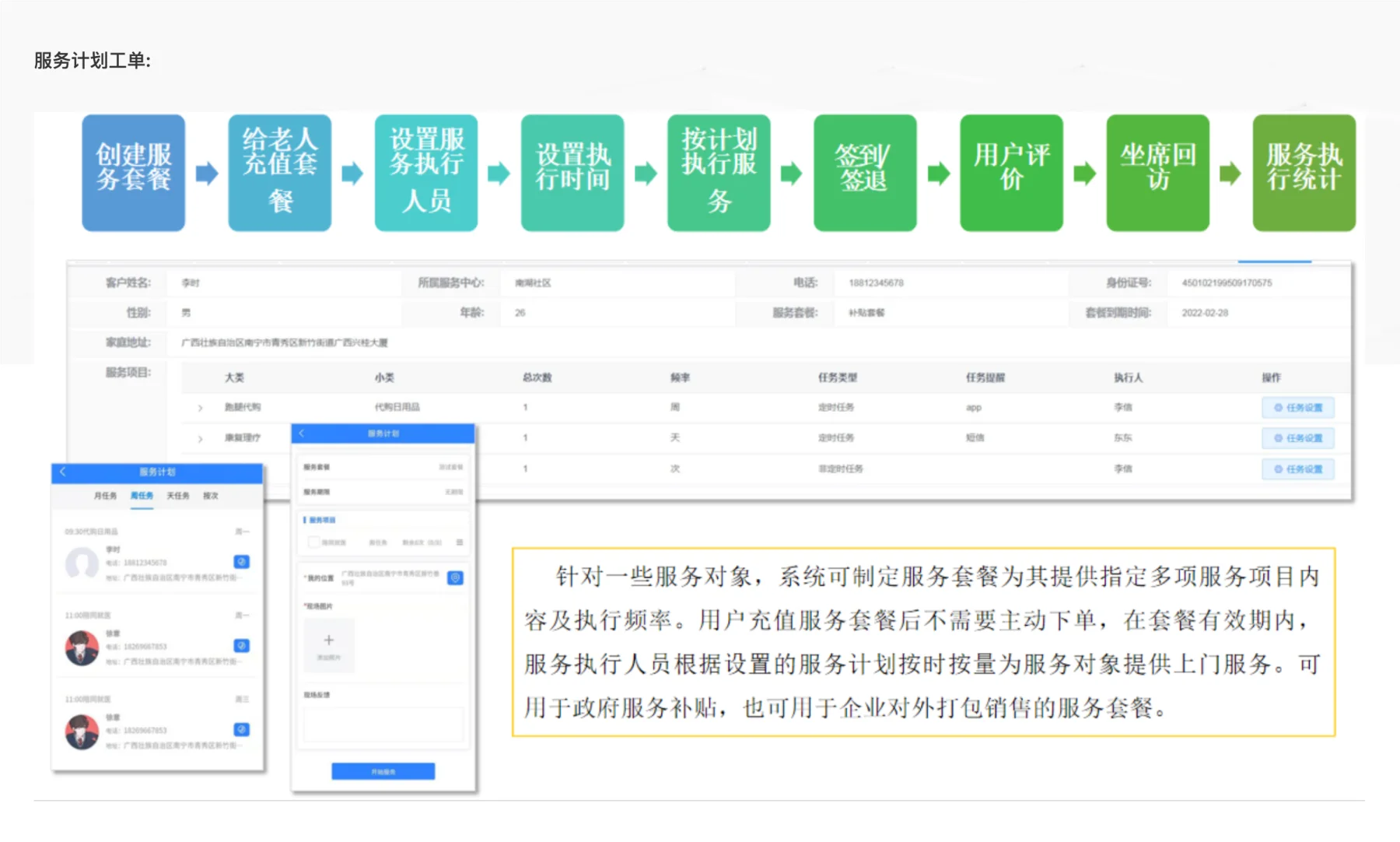Switch to 月任务 tab
This screenshot has width=1400, height=842.
[x=105, y=496]
